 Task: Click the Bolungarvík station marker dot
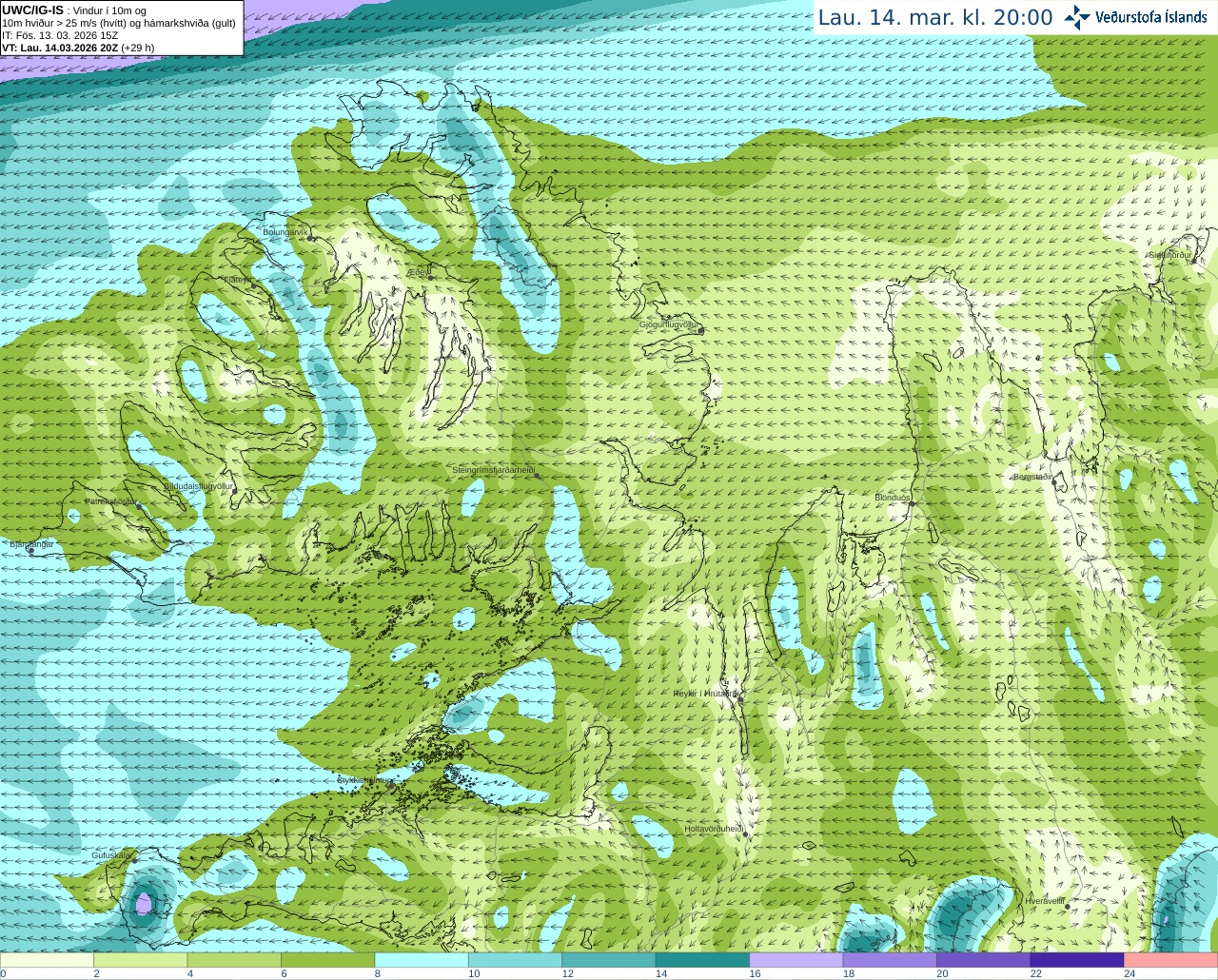311,237
